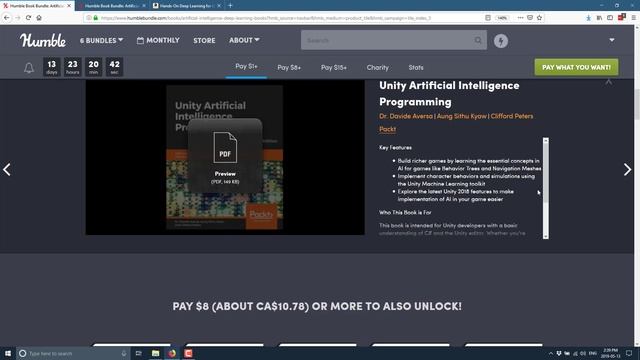Click the browser home icon
The width and height of the screenshot is (640, 360).
(x=39, y=18)
